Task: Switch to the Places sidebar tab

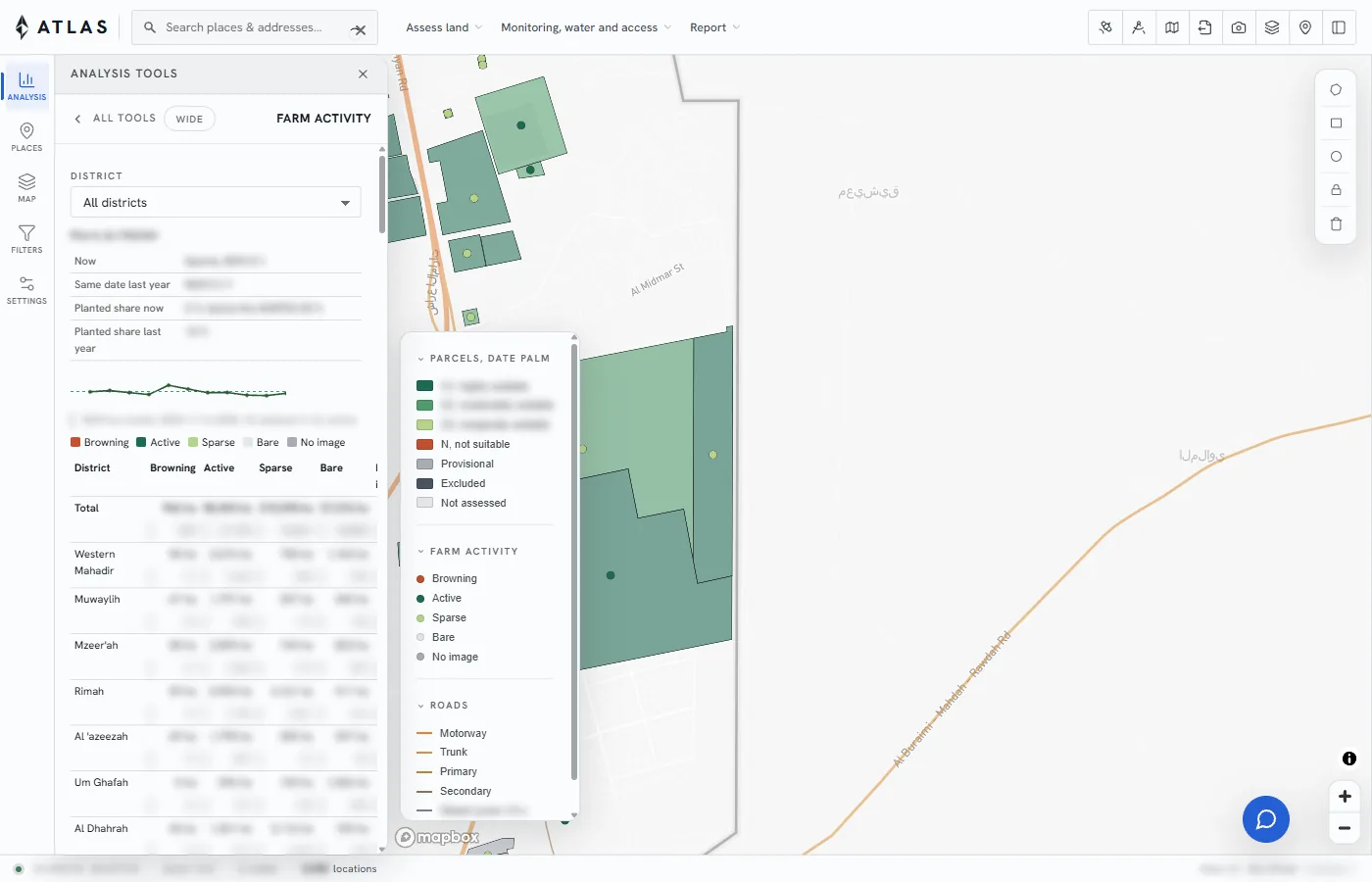Action: [26, 137]
